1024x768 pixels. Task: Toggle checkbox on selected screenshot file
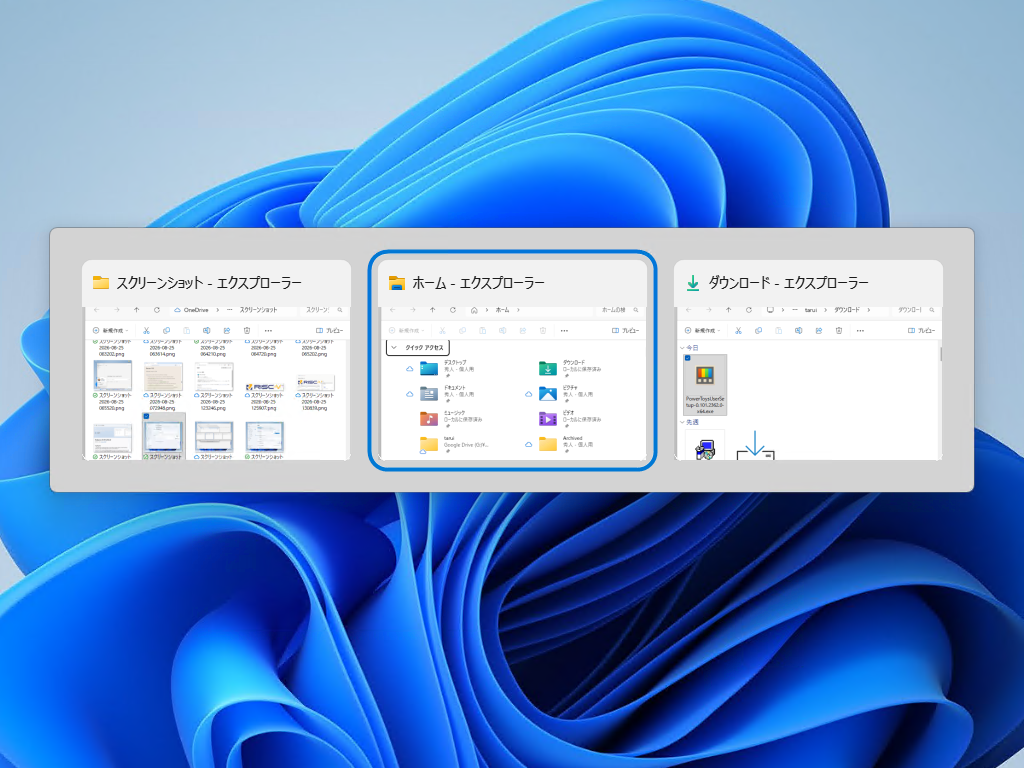pos(146,417)
